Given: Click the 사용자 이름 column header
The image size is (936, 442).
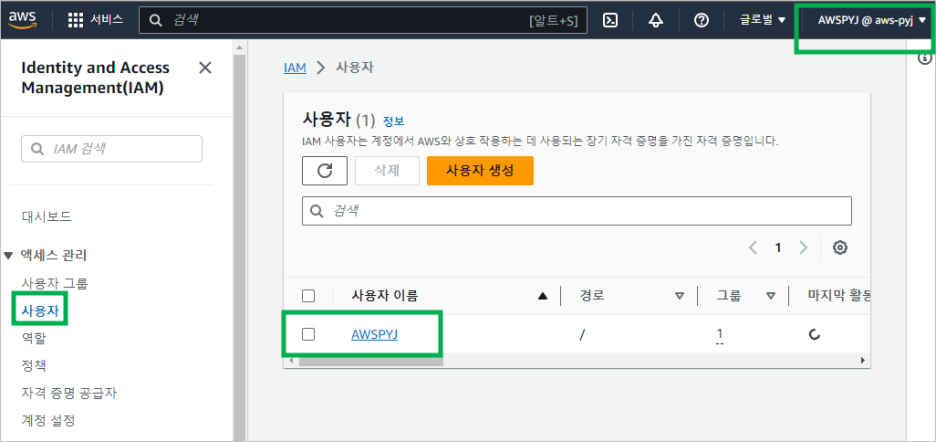Looking at the screenshot, I should [385, 295].
